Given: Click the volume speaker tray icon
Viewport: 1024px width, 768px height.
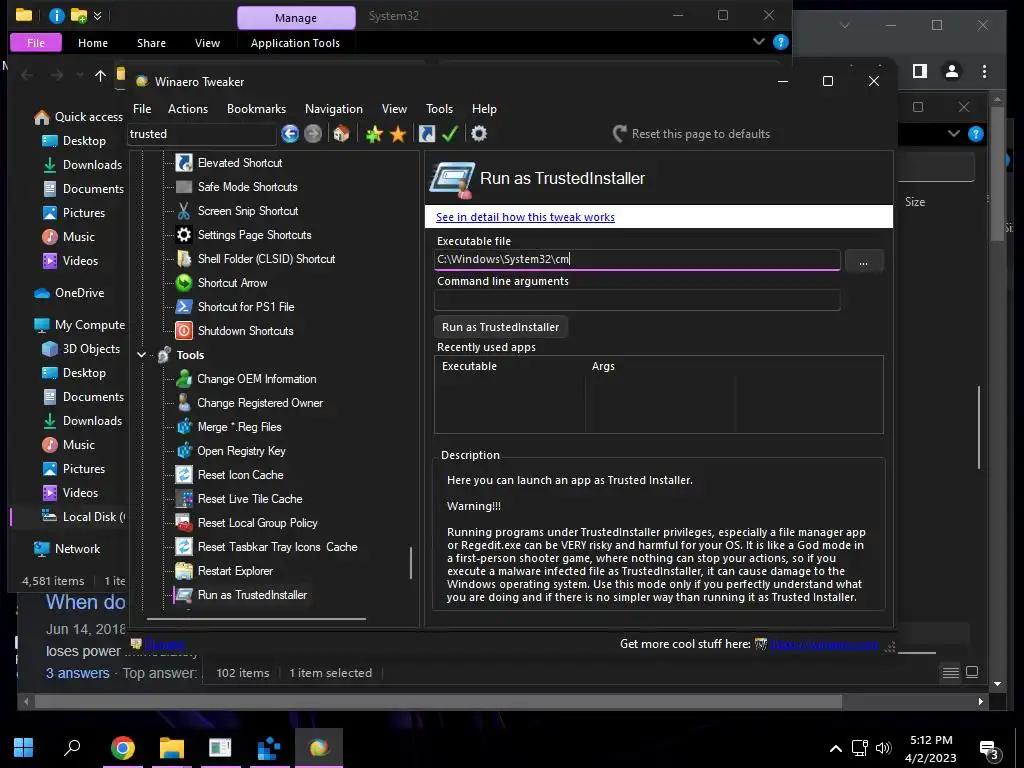Looking at the screenshot, I should [x=884, y=748].
